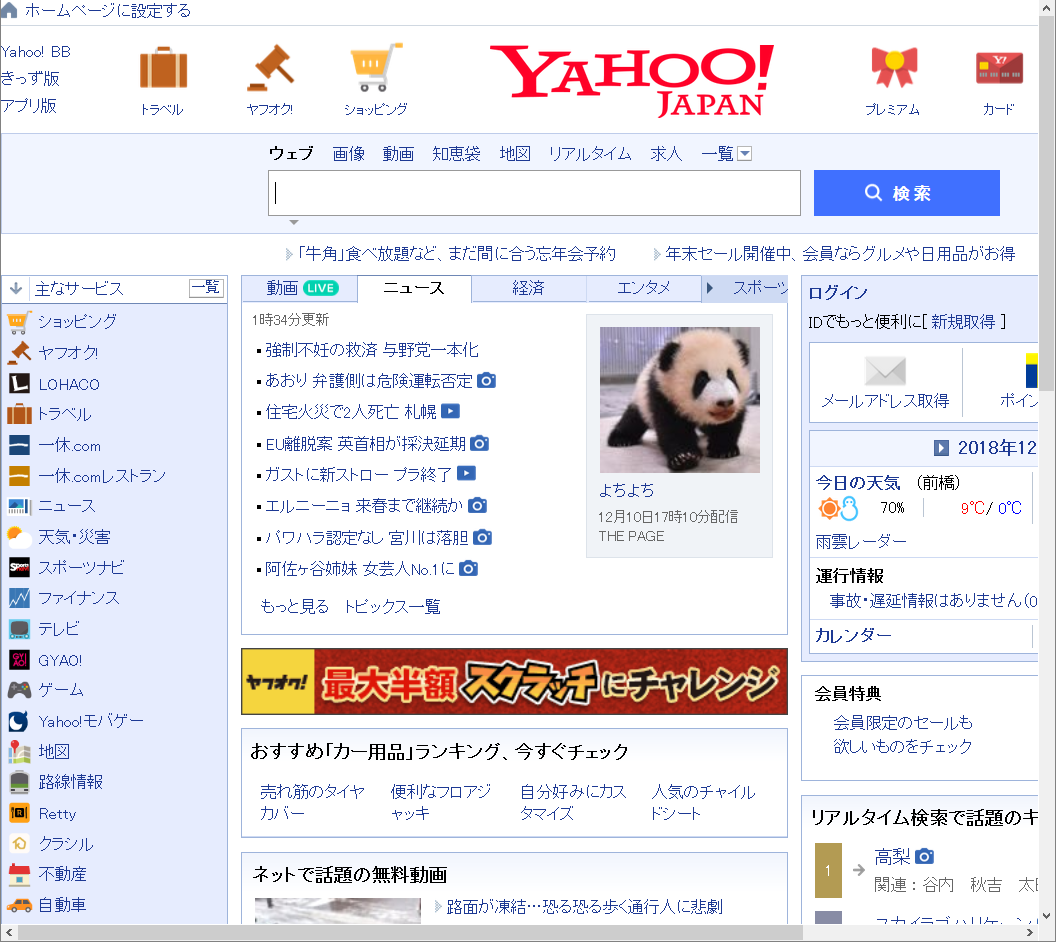The height and width of the screenshot is (942, 1056).
Task: Open the search suggestion arrow below search box
Action: [294, 222]
